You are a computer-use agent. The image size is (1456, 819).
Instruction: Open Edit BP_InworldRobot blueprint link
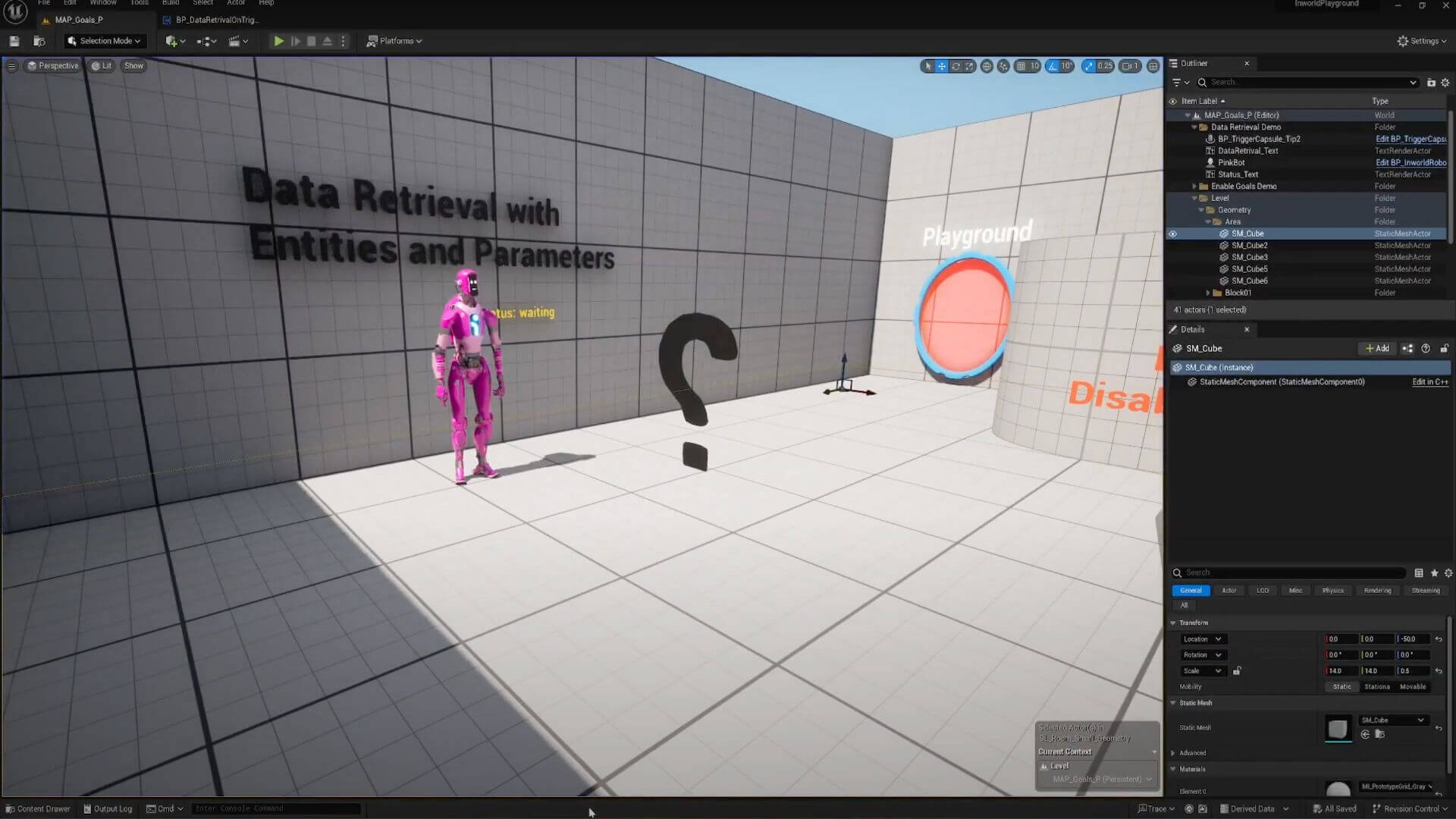click(1410, 162)
